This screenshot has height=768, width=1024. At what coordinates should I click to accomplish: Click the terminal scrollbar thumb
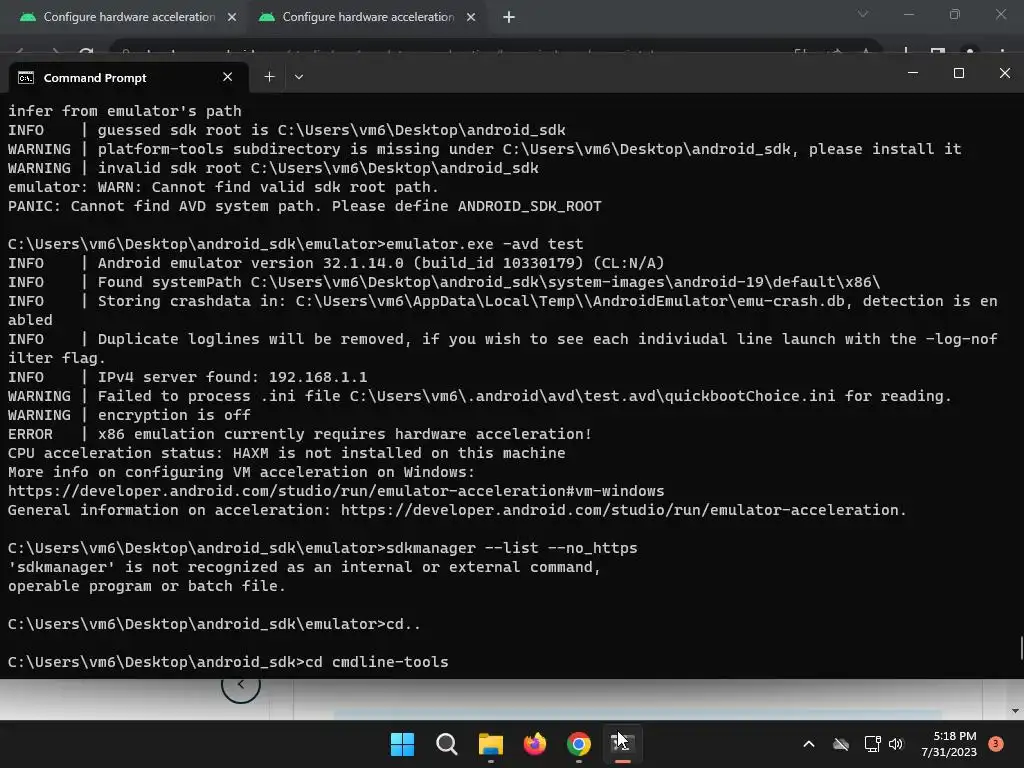1021,648
